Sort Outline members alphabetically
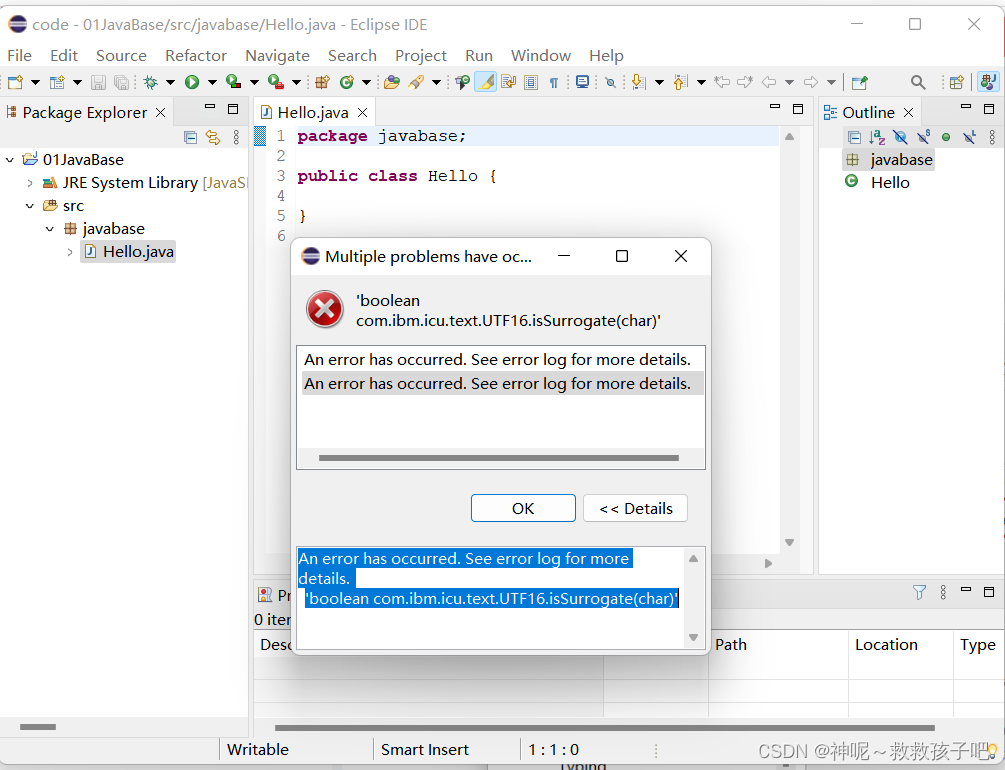 point(876,136)
